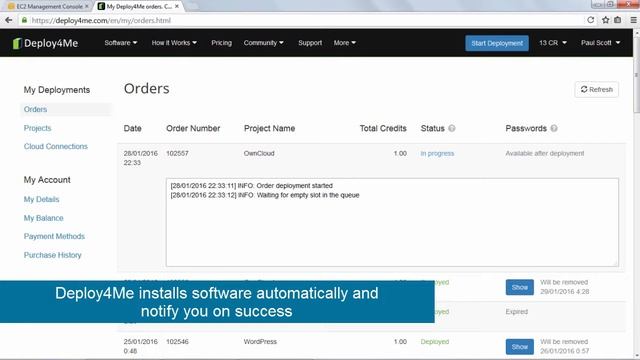Viewport: 640px width, 360px height.
Task: Select the My Deploy4Me orders tab
Action: coord(138,7)
